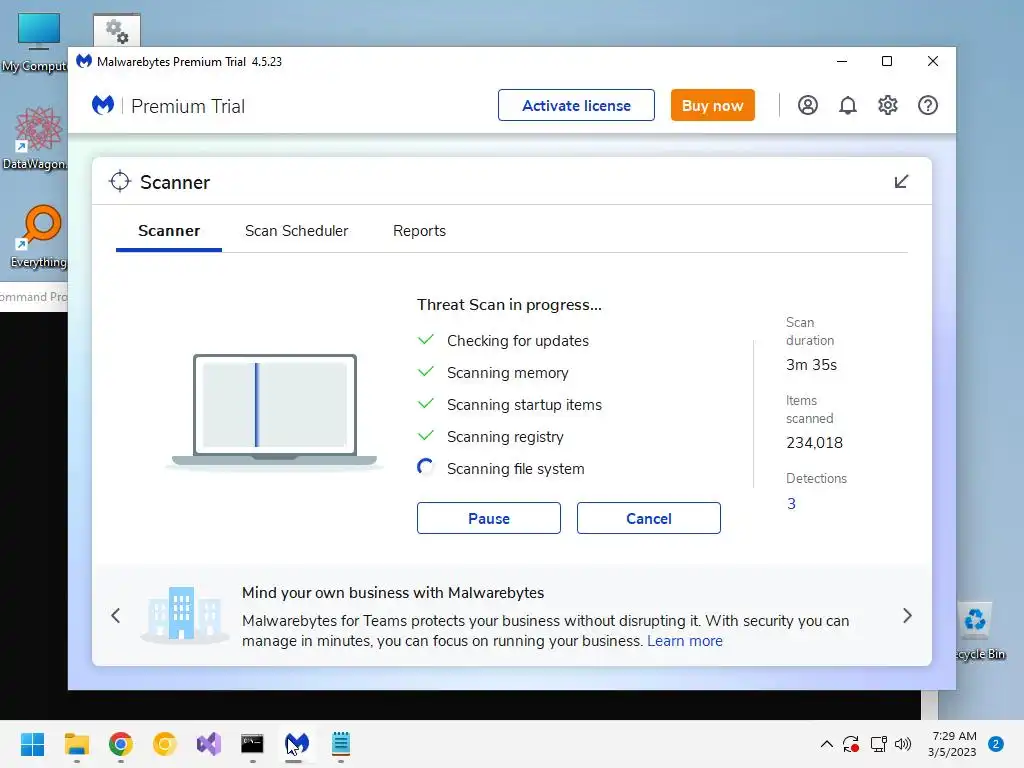Click the detections count 3
The width and height of the screenshot is (1024, 768).
791,504
